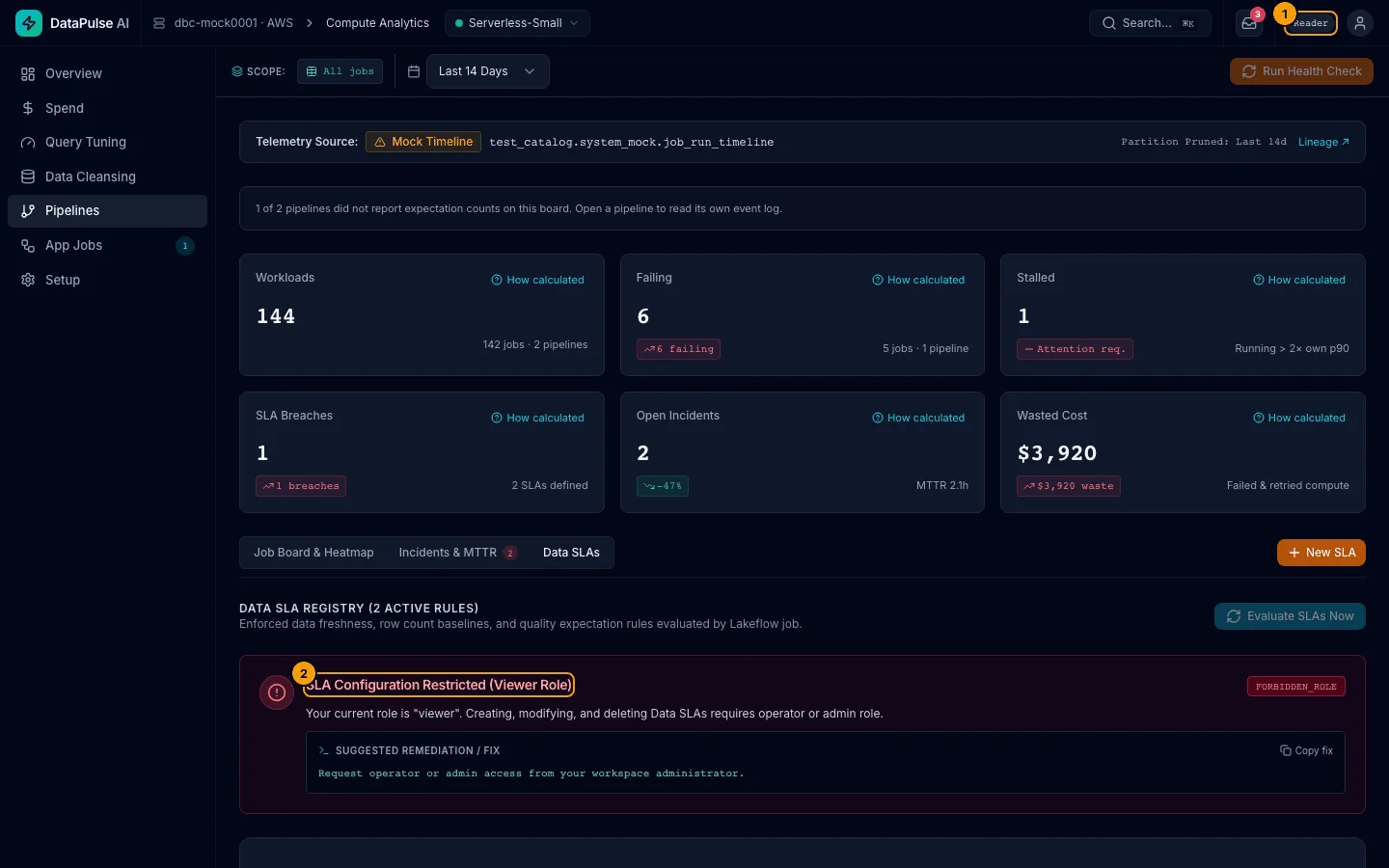Click the Run Health Check button
This screenshot has height=868, width=1389.
point(1301,71)
